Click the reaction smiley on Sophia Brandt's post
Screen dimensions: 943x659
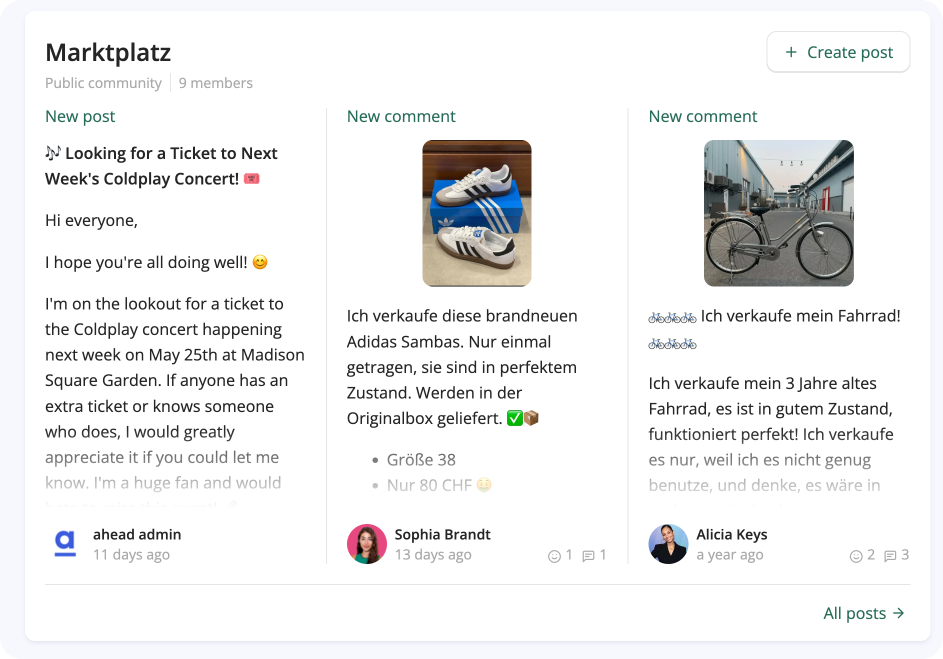pyautogui.click(x=554, y=556)
